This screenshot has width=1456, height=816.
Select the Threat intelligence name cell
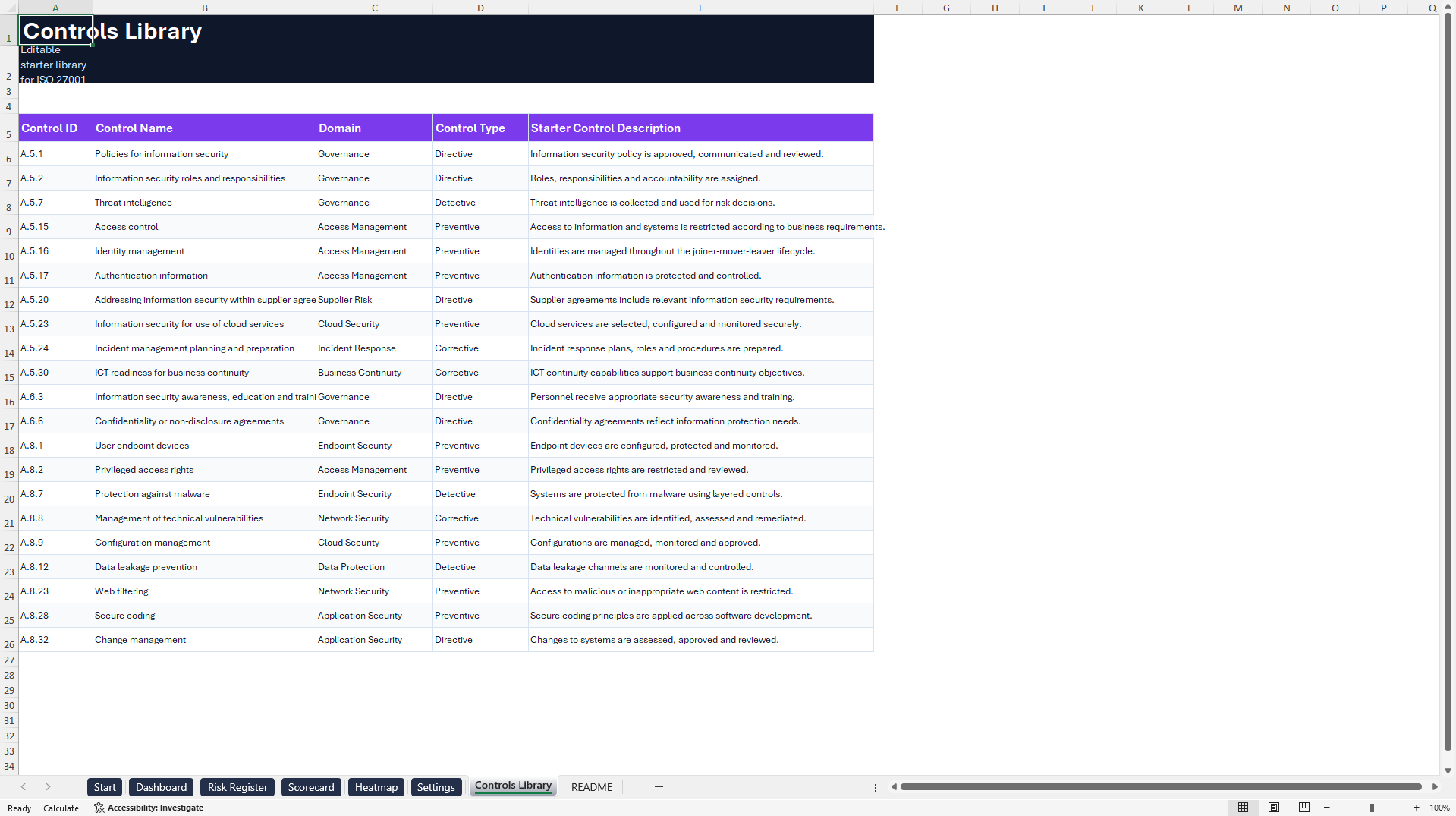point(204,203)
